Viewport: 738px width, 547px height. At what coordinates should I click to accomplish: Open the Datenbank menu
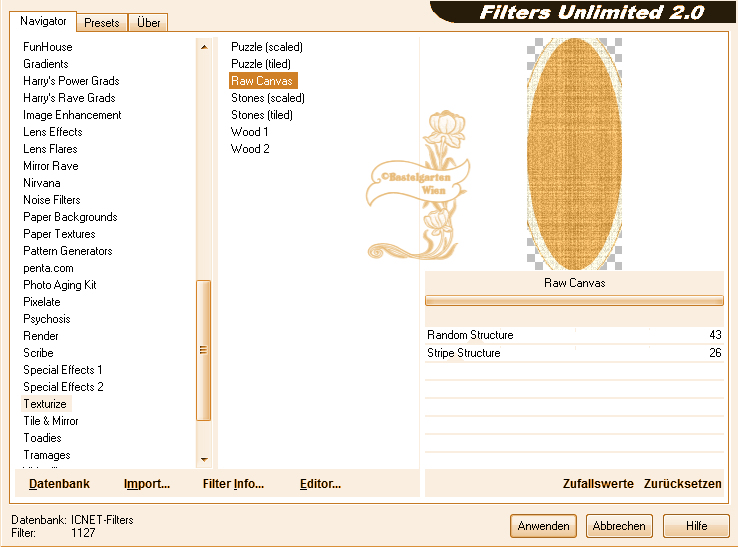[59, 484]
